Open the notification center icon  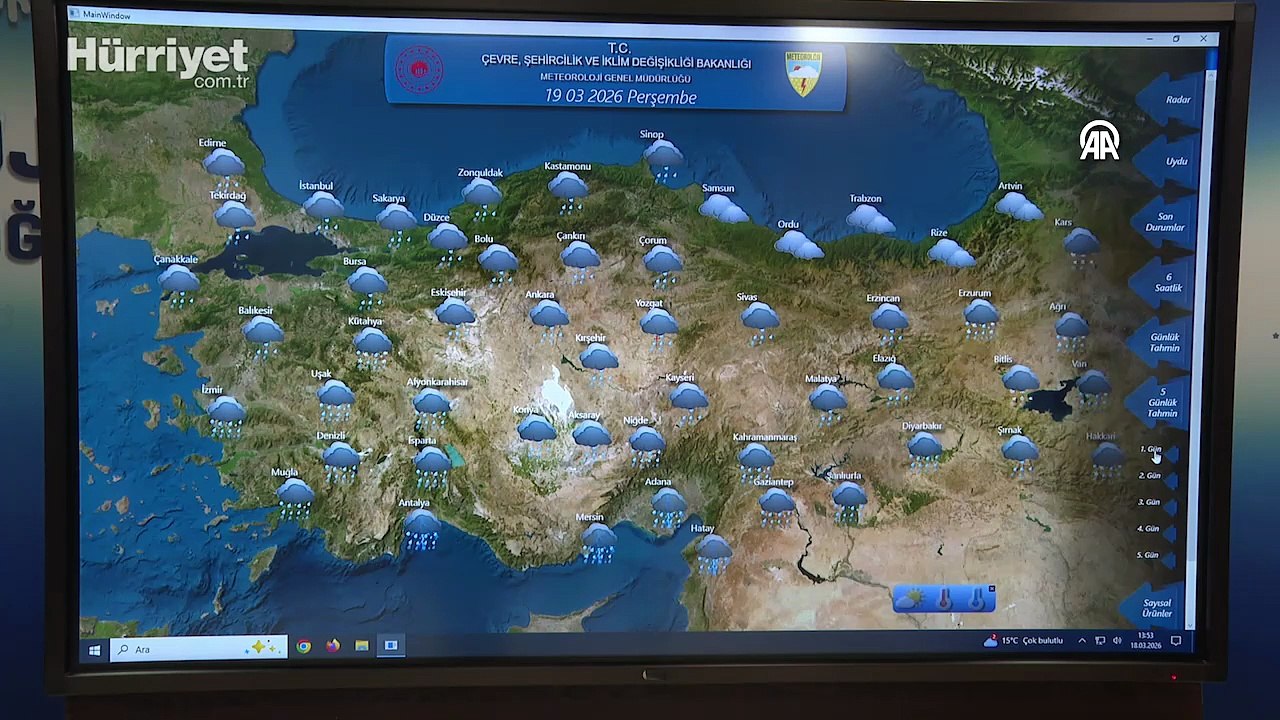(1176, 640)
